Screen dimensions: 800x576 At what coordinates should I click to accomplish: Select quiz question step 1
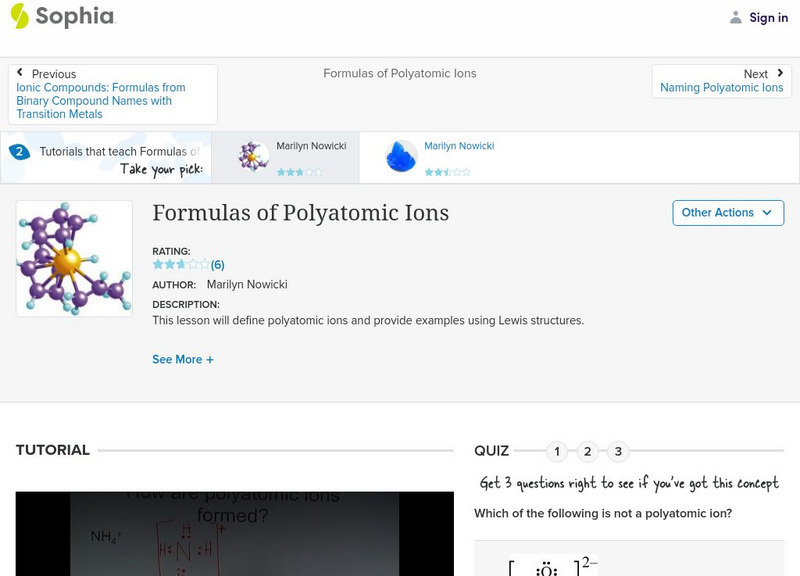(x=556, y=450)
